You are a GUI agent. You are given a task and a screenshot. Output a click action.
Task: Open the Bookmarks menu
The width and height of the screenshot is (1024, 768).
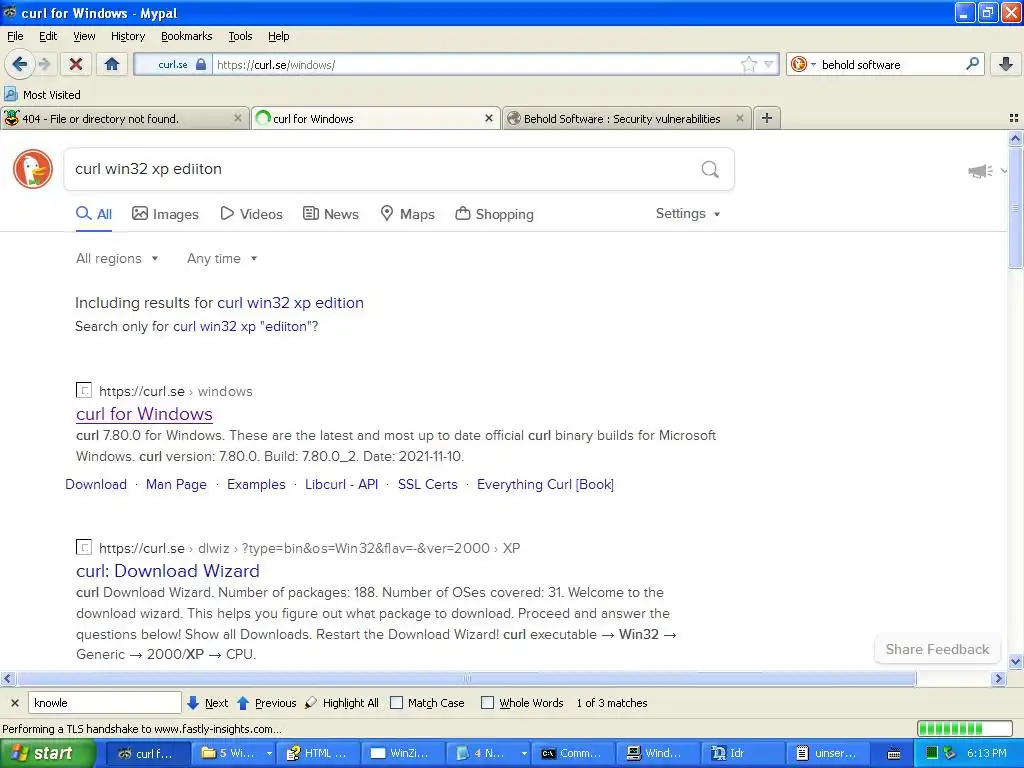click(187, 36)
